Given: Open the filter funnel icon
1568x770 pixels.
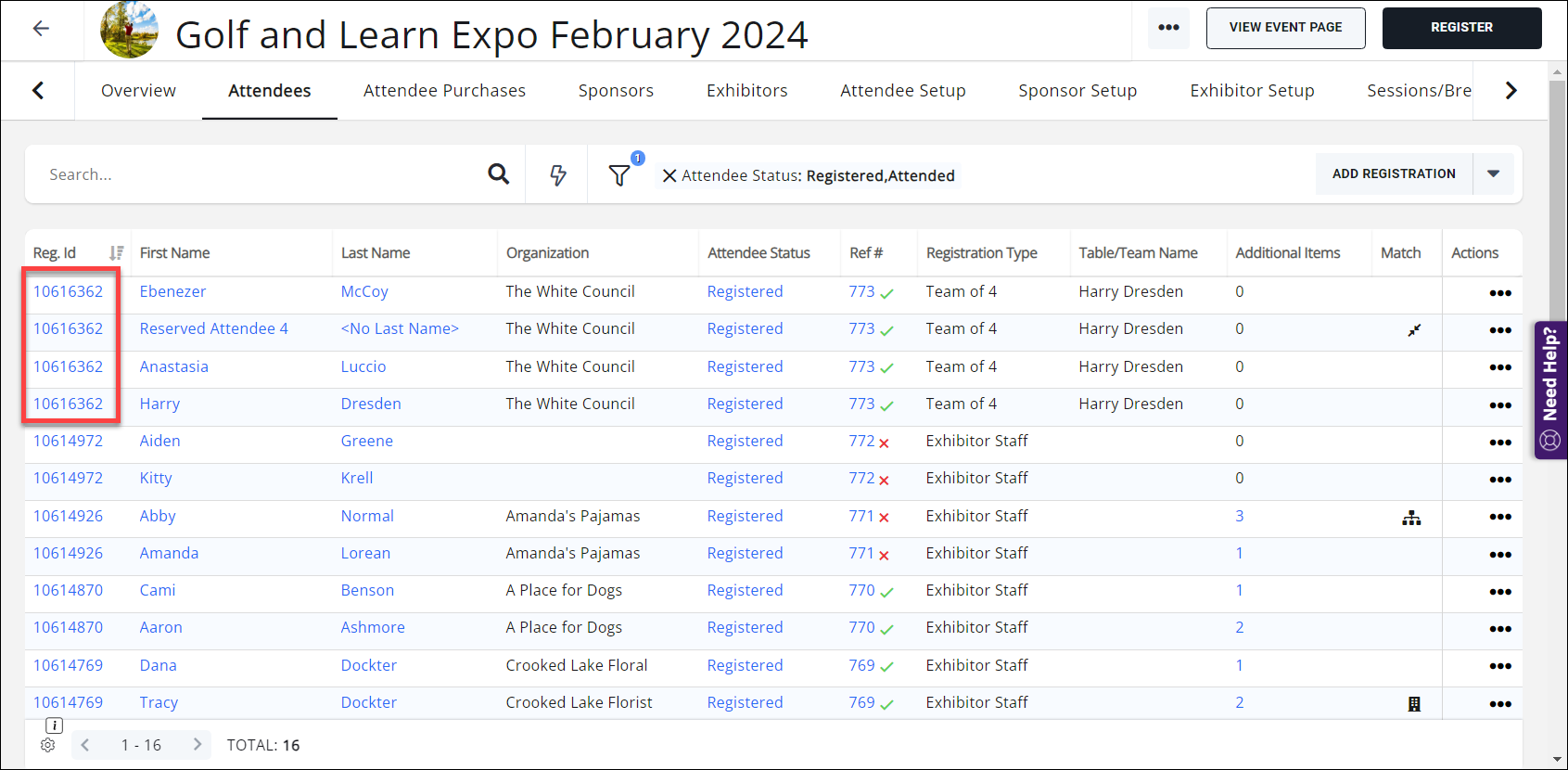Looking at the screenshot, I should (619, 174).
